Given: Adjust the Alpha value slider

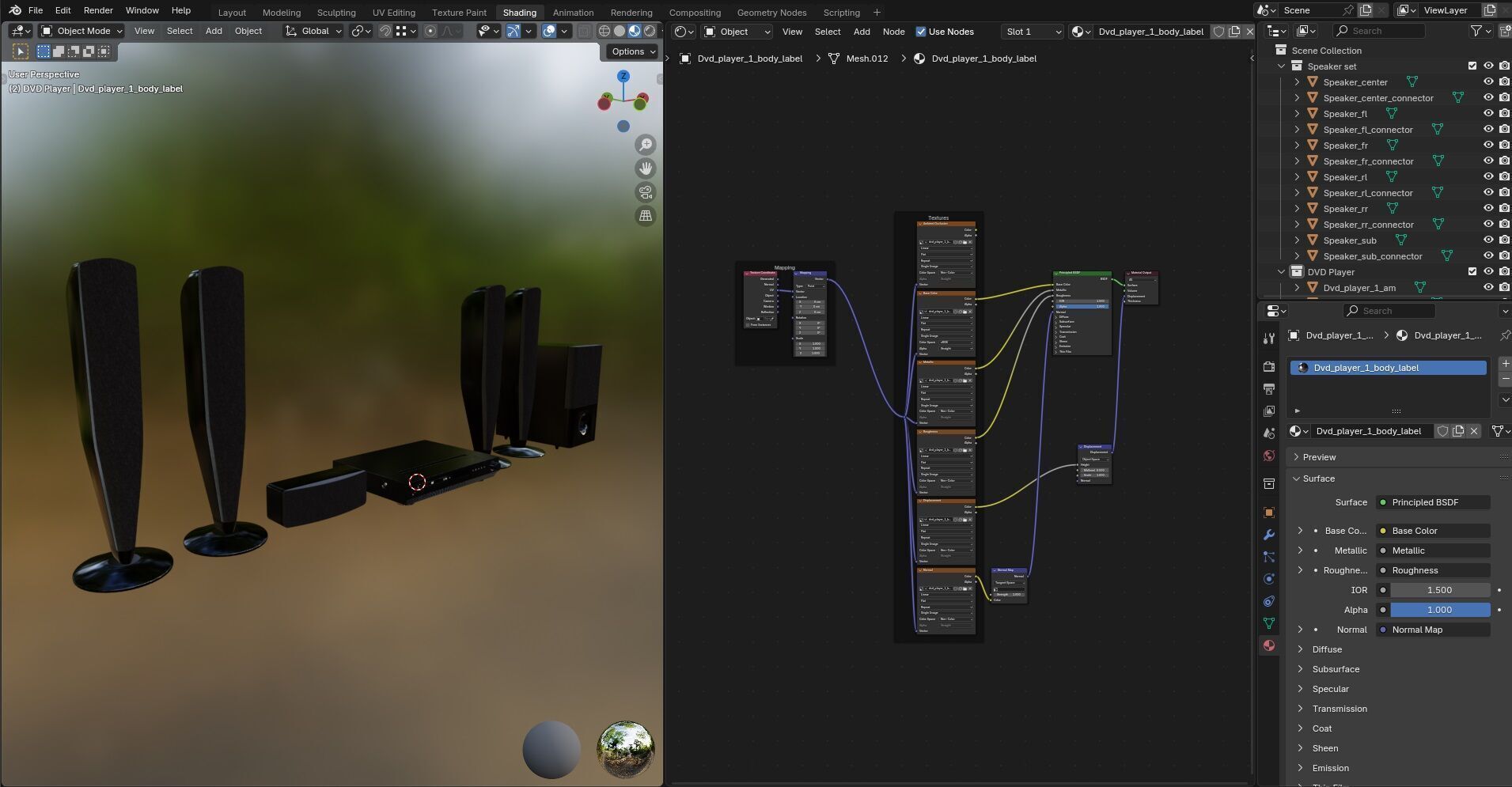Looking at the screenshot, I should click(1440, 610).
